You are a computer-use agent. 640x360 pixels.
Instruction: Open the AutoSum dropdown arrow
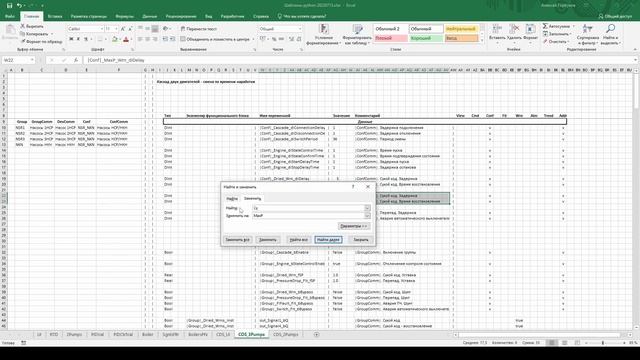[x=574, y=26]
